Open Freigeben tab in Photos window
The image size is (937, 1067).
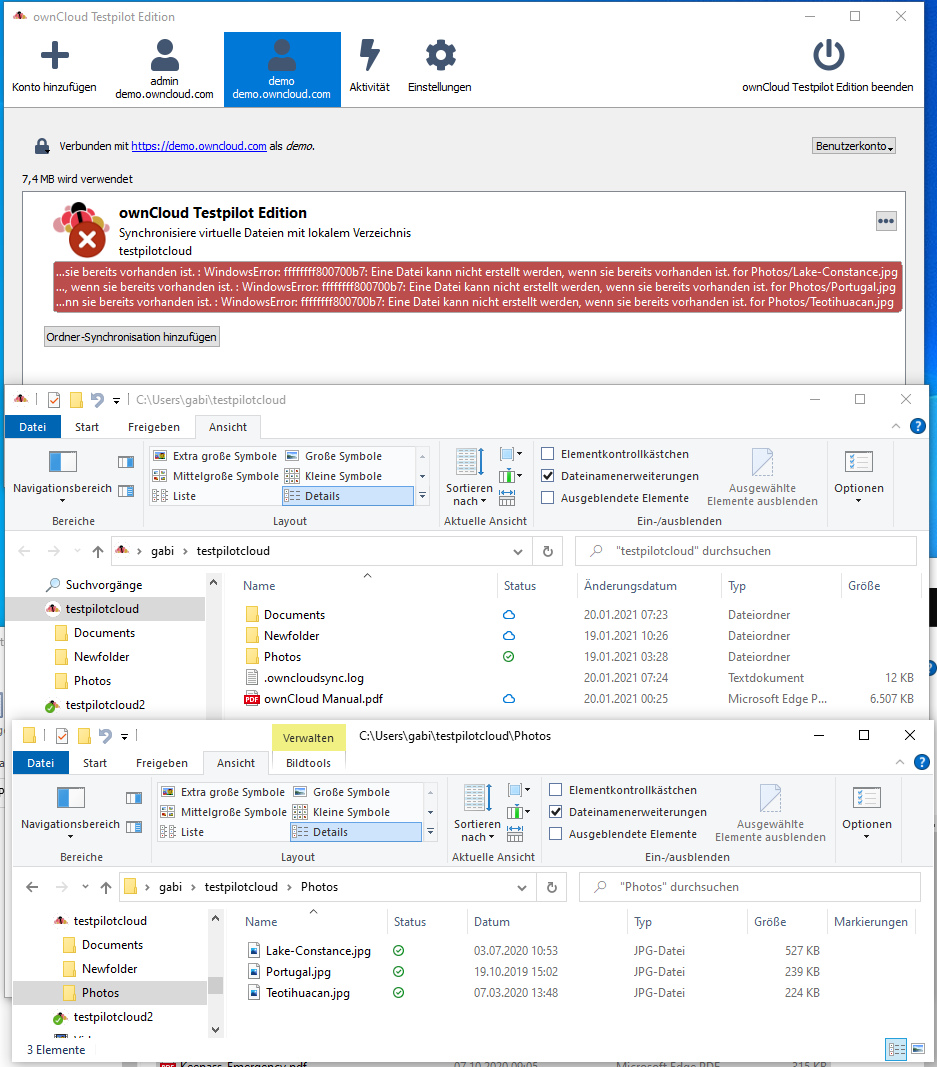click(162, 763)
